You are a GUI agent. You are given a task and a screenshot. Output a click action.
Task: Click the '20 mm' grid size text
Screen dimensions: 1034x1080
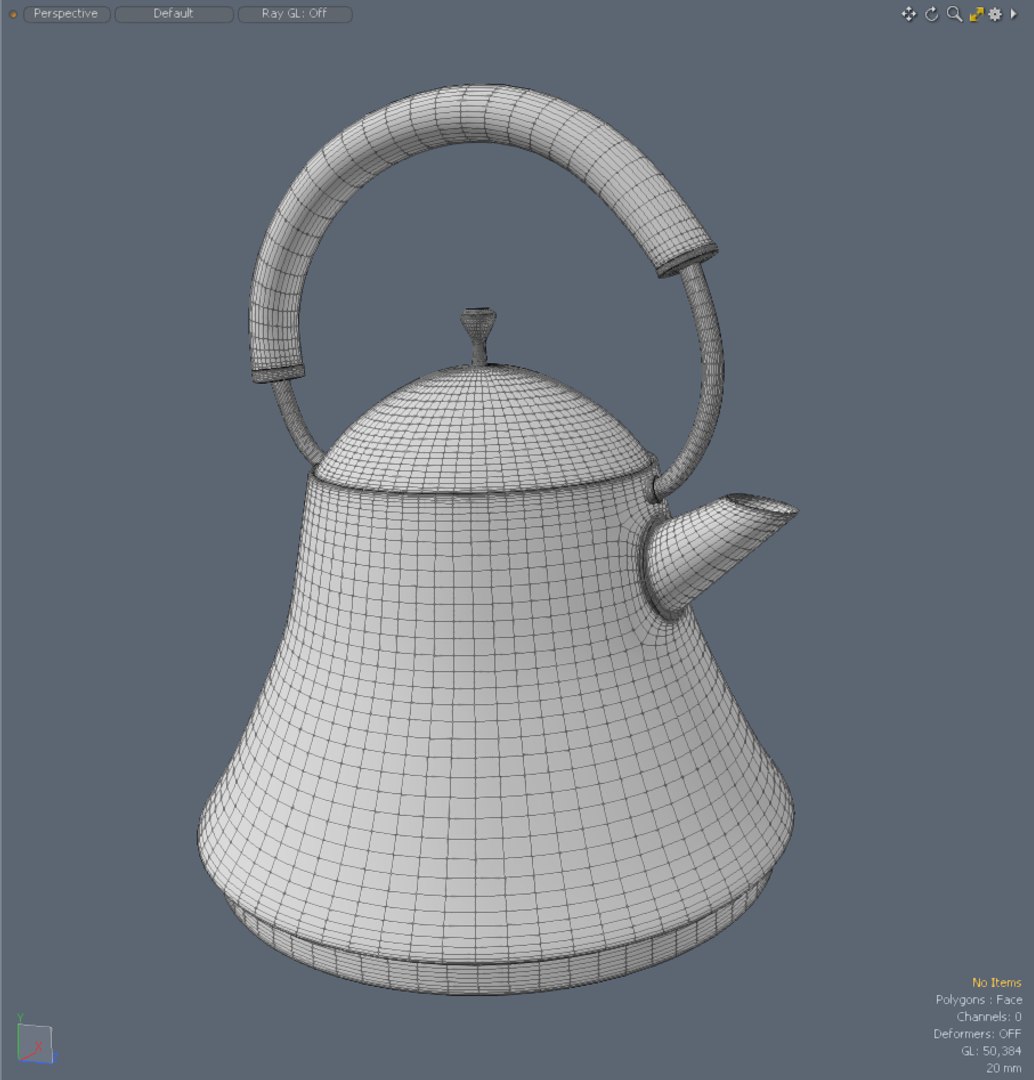[1004, 1068]
